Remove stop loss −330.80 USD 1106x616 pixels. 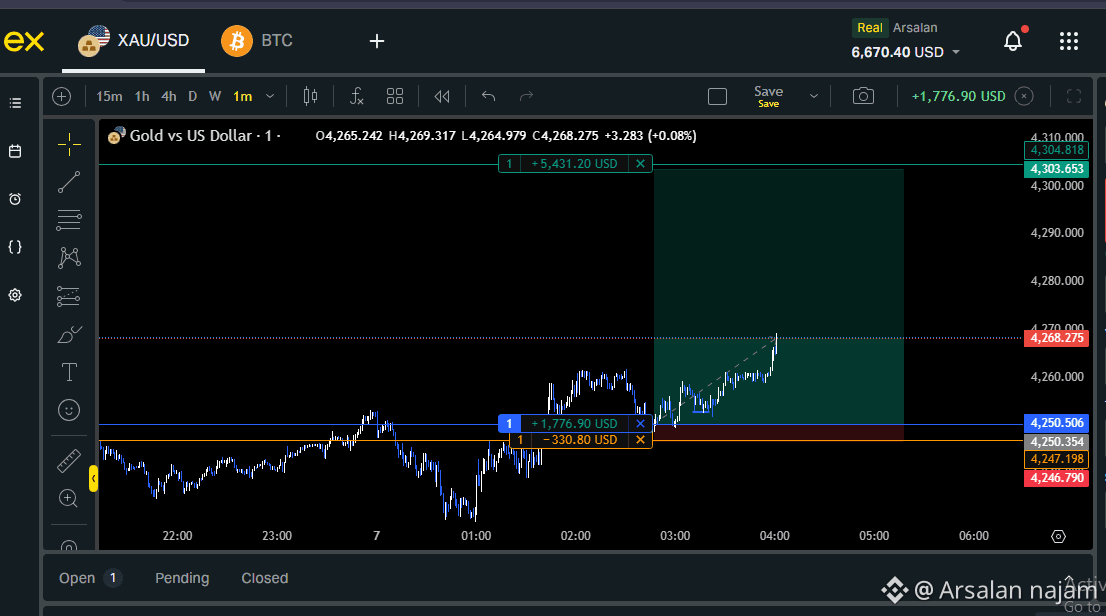(x=640, y=440)
